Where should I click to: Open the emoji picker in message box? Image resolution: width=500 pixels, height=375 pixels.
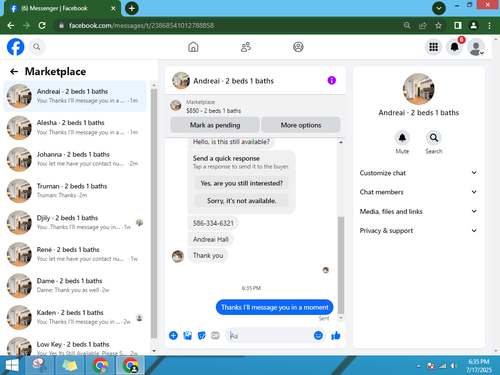pyautogui.click(x=318, y=335)
